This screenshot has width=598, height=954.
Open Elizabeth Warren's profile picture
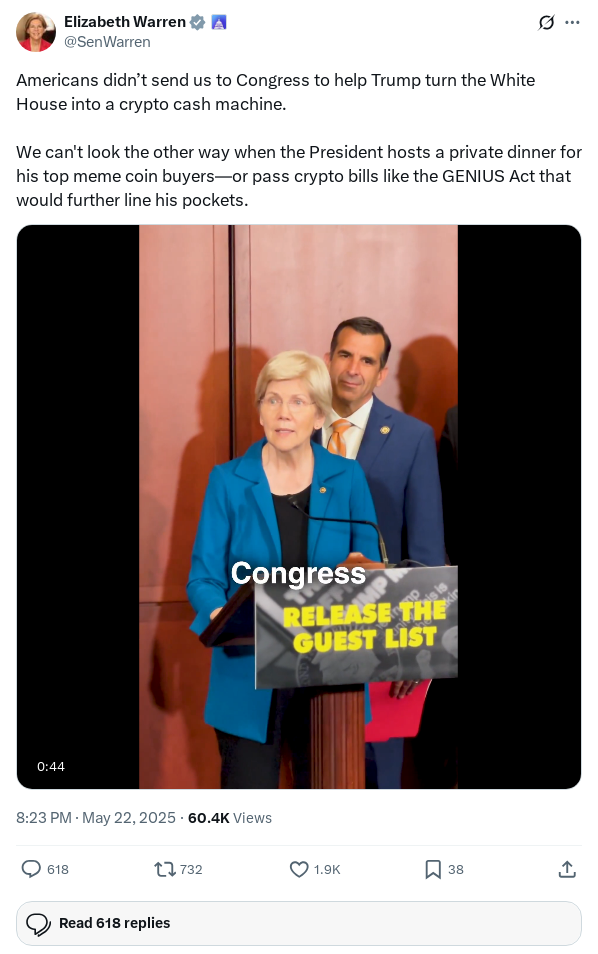(x=36, y=32)
